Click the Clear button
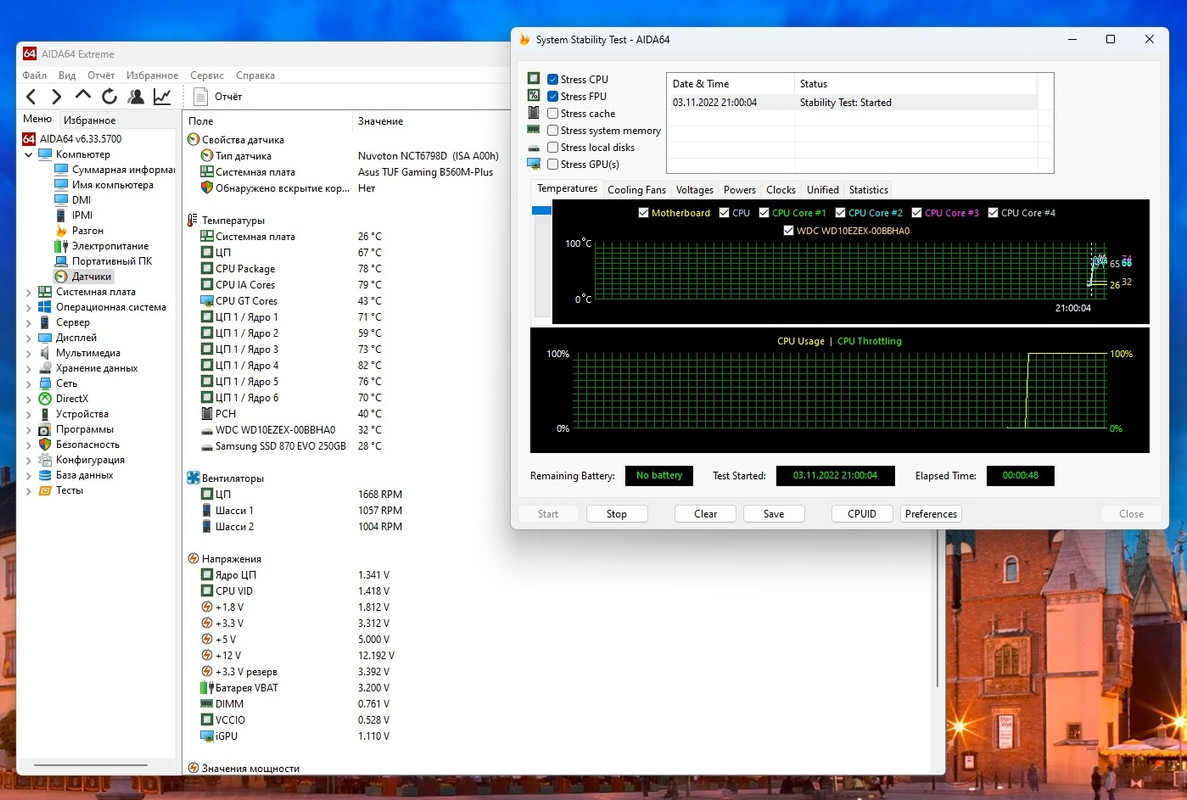This screenshot has width=1187, height=800. click(705, 514)
